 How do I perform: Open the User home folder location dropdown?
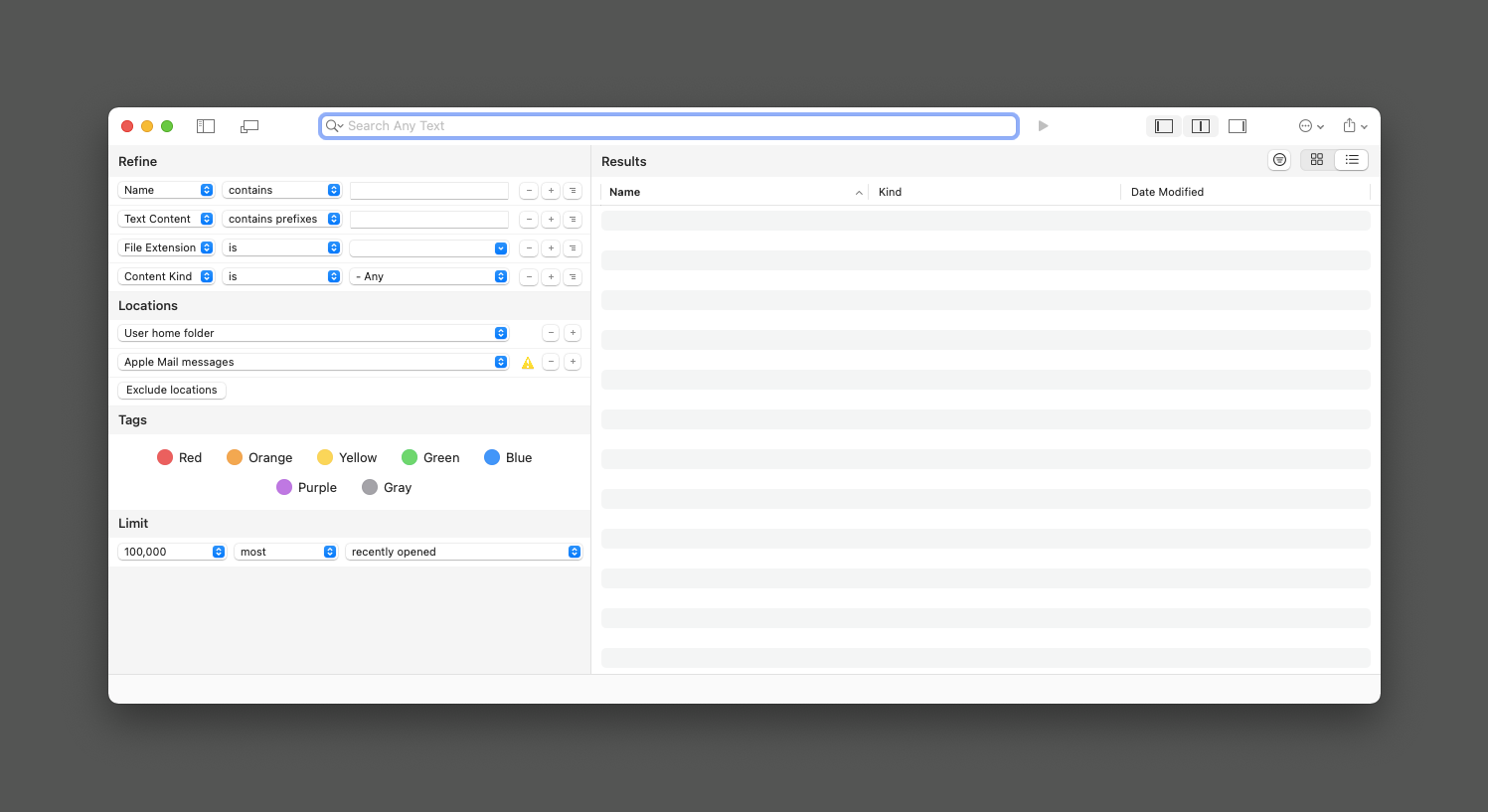313,333
